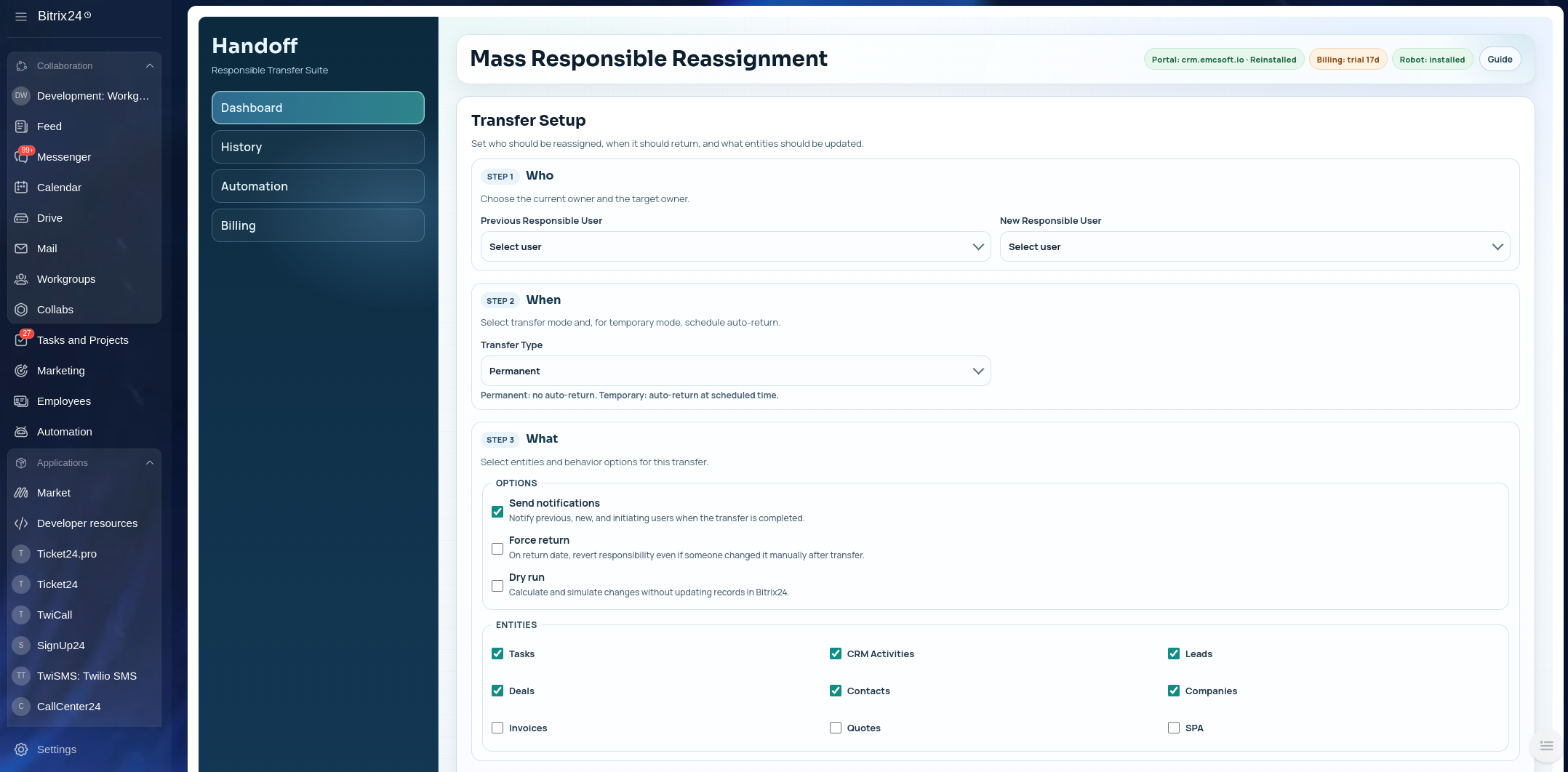1568x772 pixels.
Task: Click the SignUp24 app avatar
Action: pos(21,646)
